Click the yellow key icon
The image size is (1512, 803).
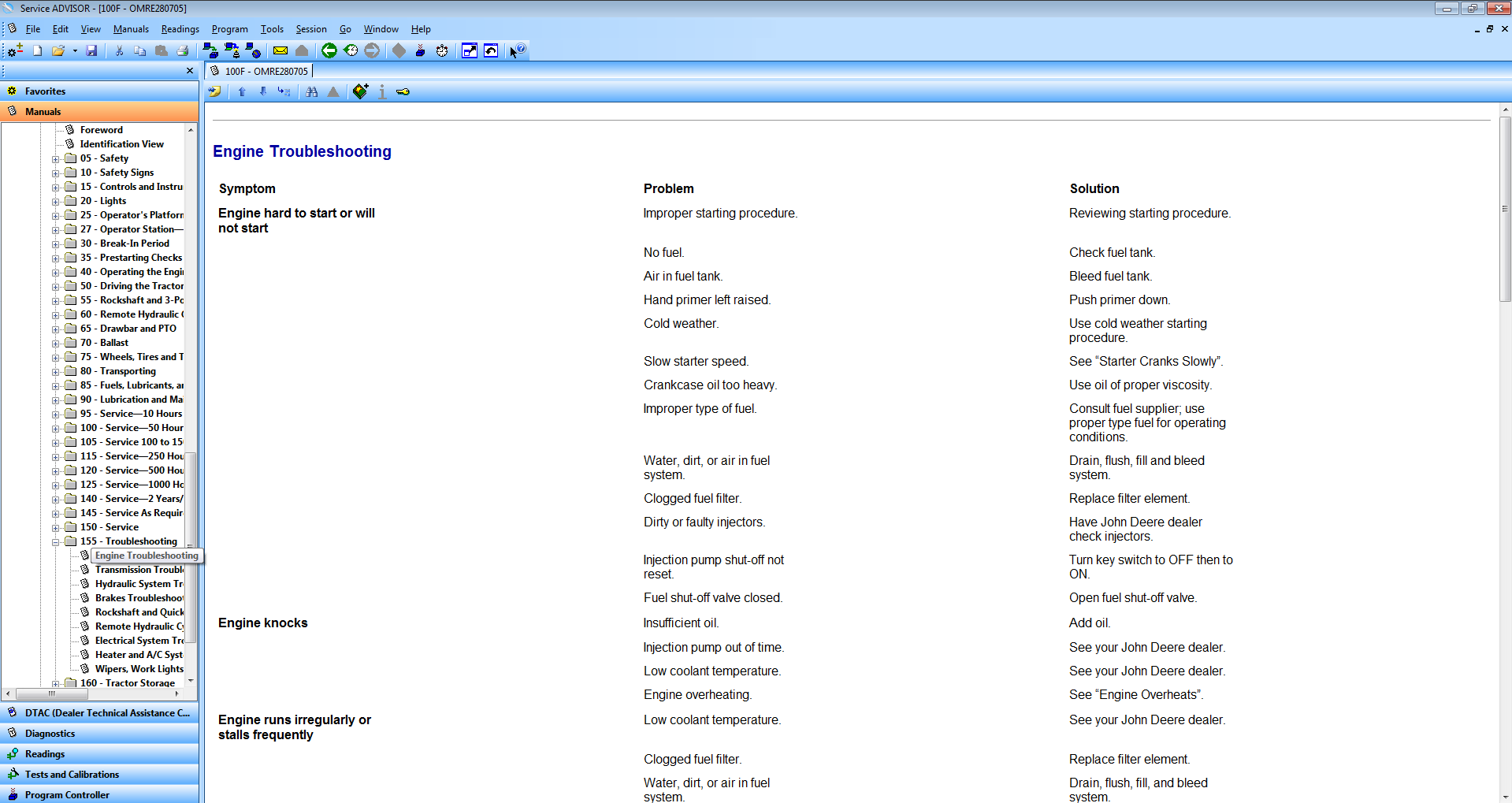(x=403, y=91)
